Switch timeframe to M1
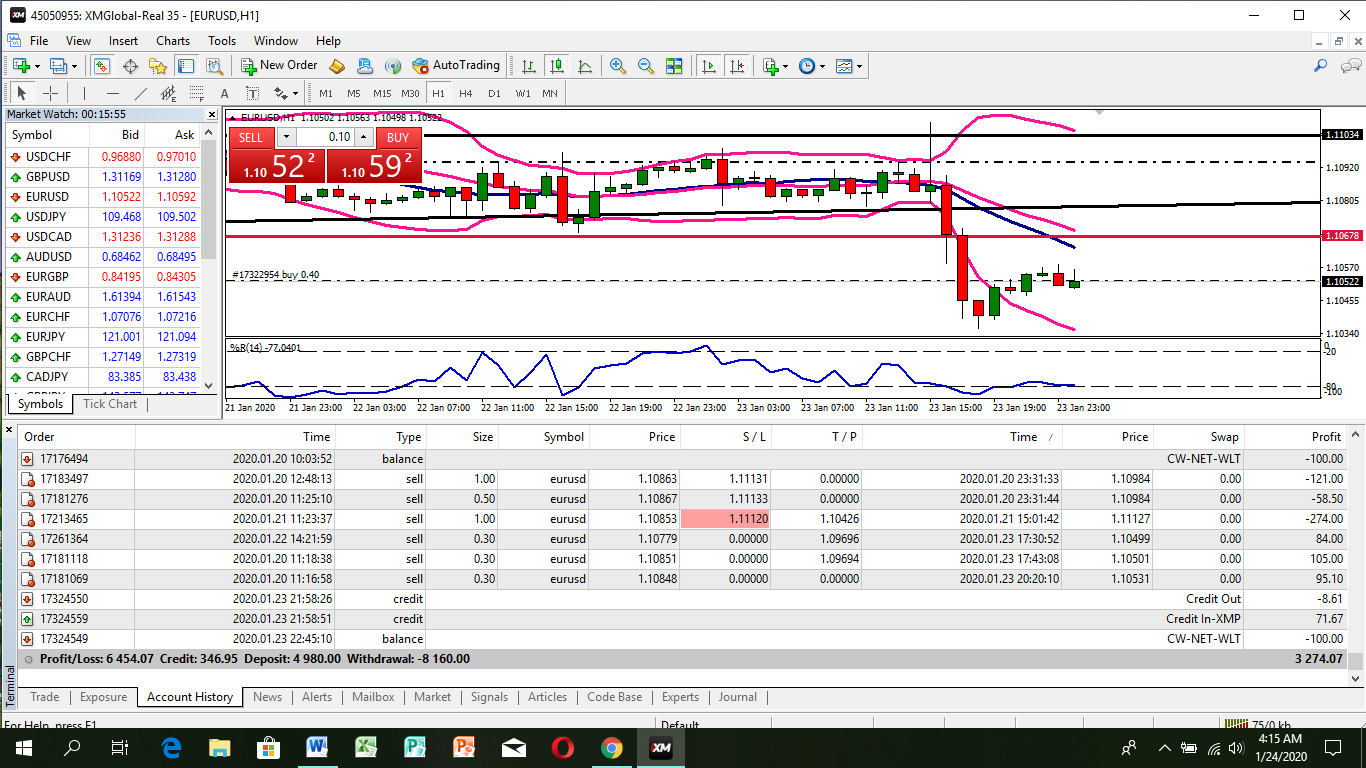 tap(326, 93)
